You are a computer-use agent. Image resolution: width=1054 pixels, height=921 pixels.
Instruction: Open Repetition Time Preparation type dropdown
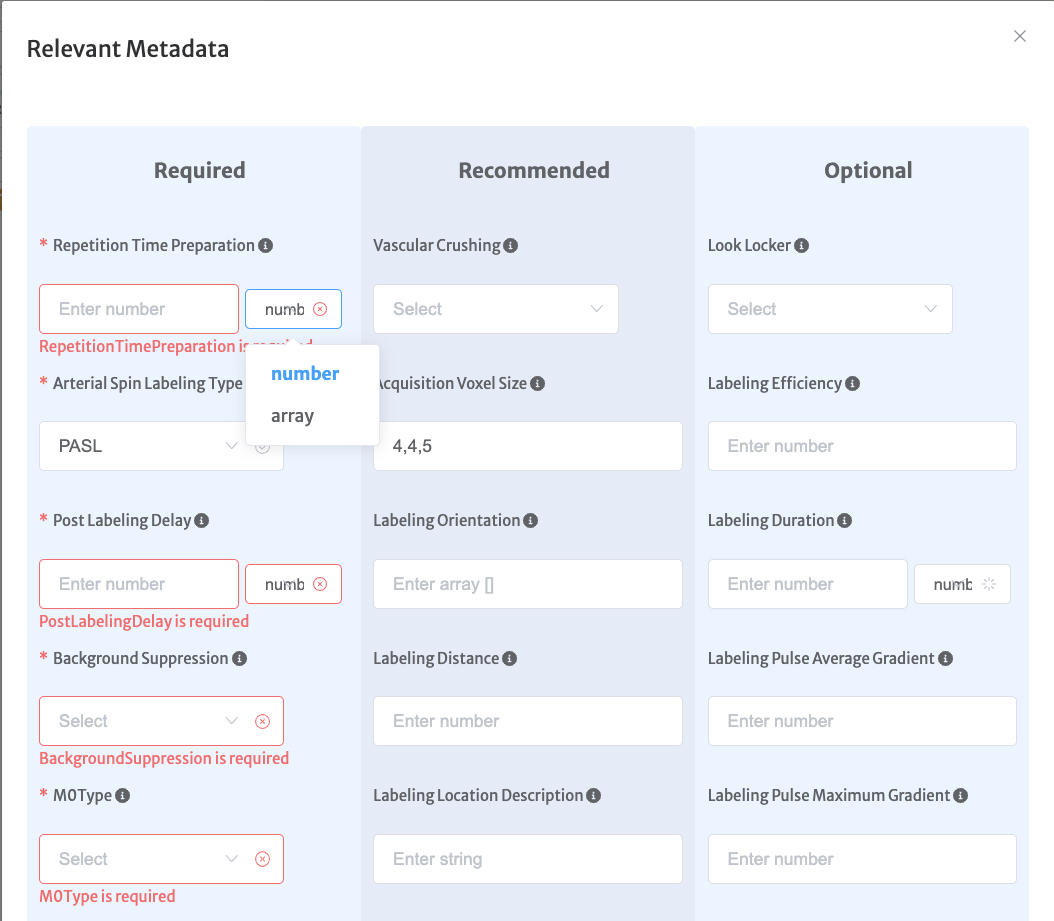[293, 309]
